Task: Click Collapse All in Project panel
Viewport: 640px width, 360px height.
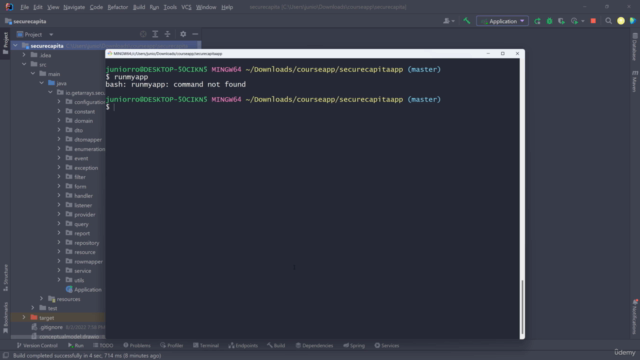Action: pos(167,34)
